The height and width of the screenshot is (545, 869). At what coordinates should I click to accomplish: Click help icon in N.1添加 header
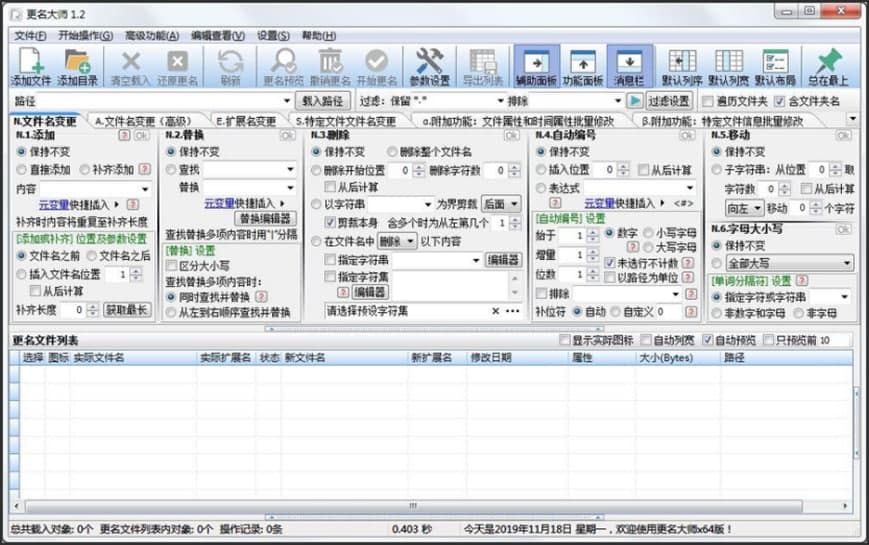124,135
